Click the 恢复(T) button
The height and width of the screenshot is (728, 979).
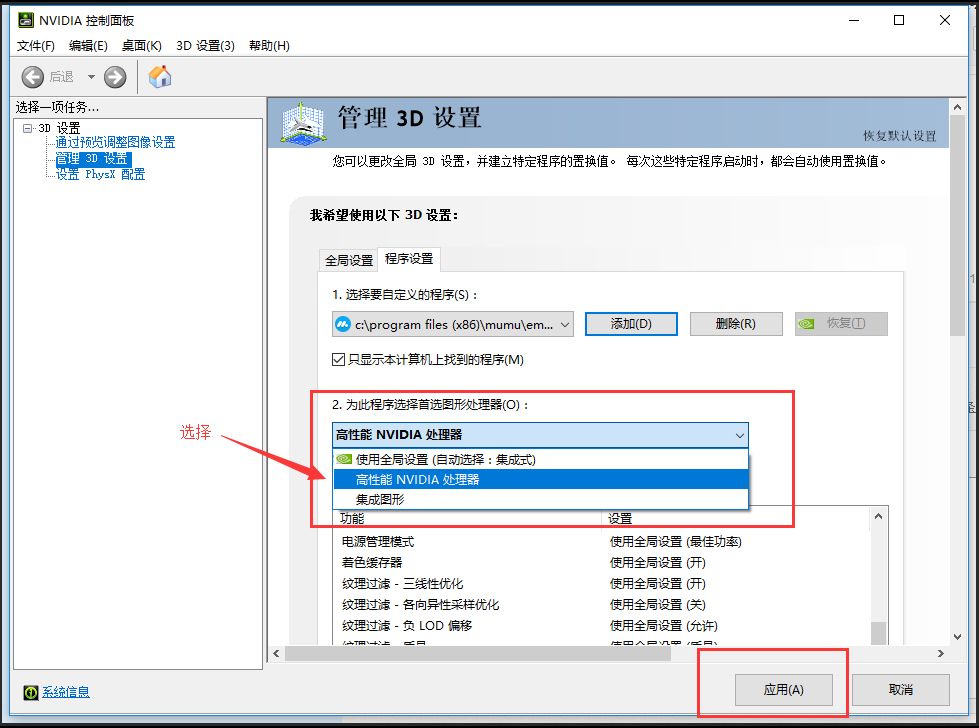click(x=841, y=324)
